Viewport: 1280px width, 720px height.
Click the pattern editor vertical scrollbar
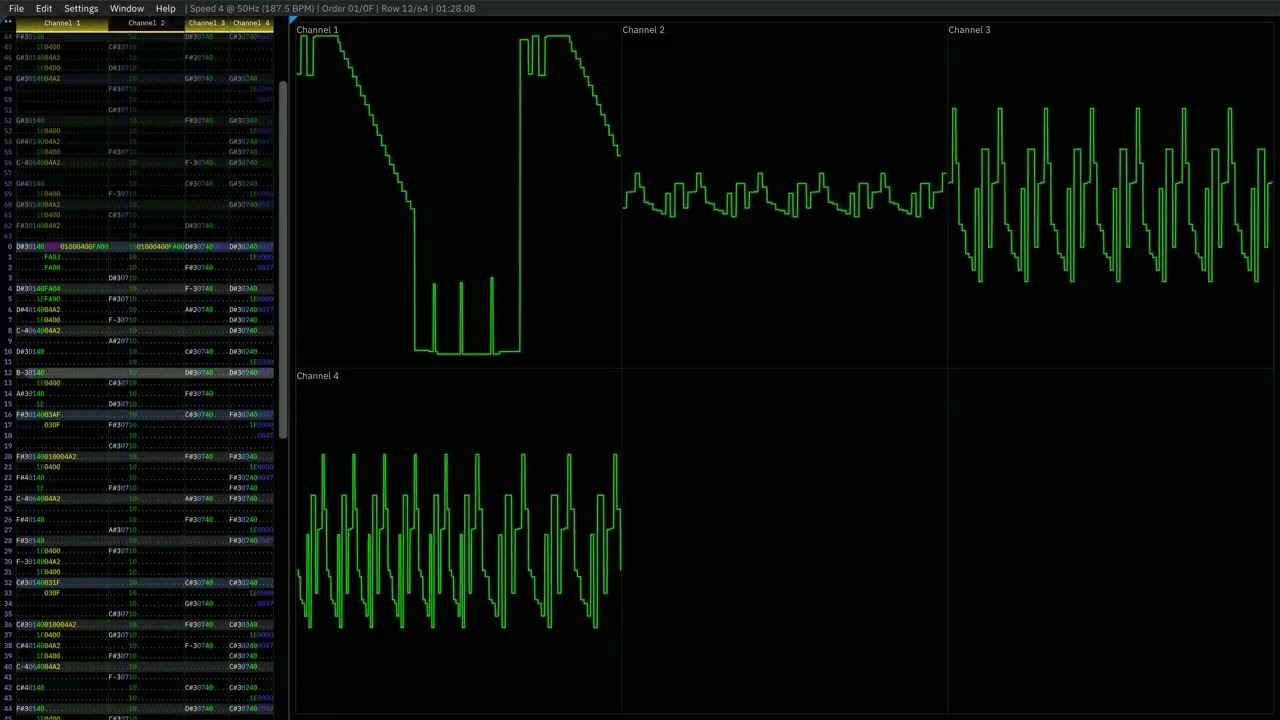point(283,260)
